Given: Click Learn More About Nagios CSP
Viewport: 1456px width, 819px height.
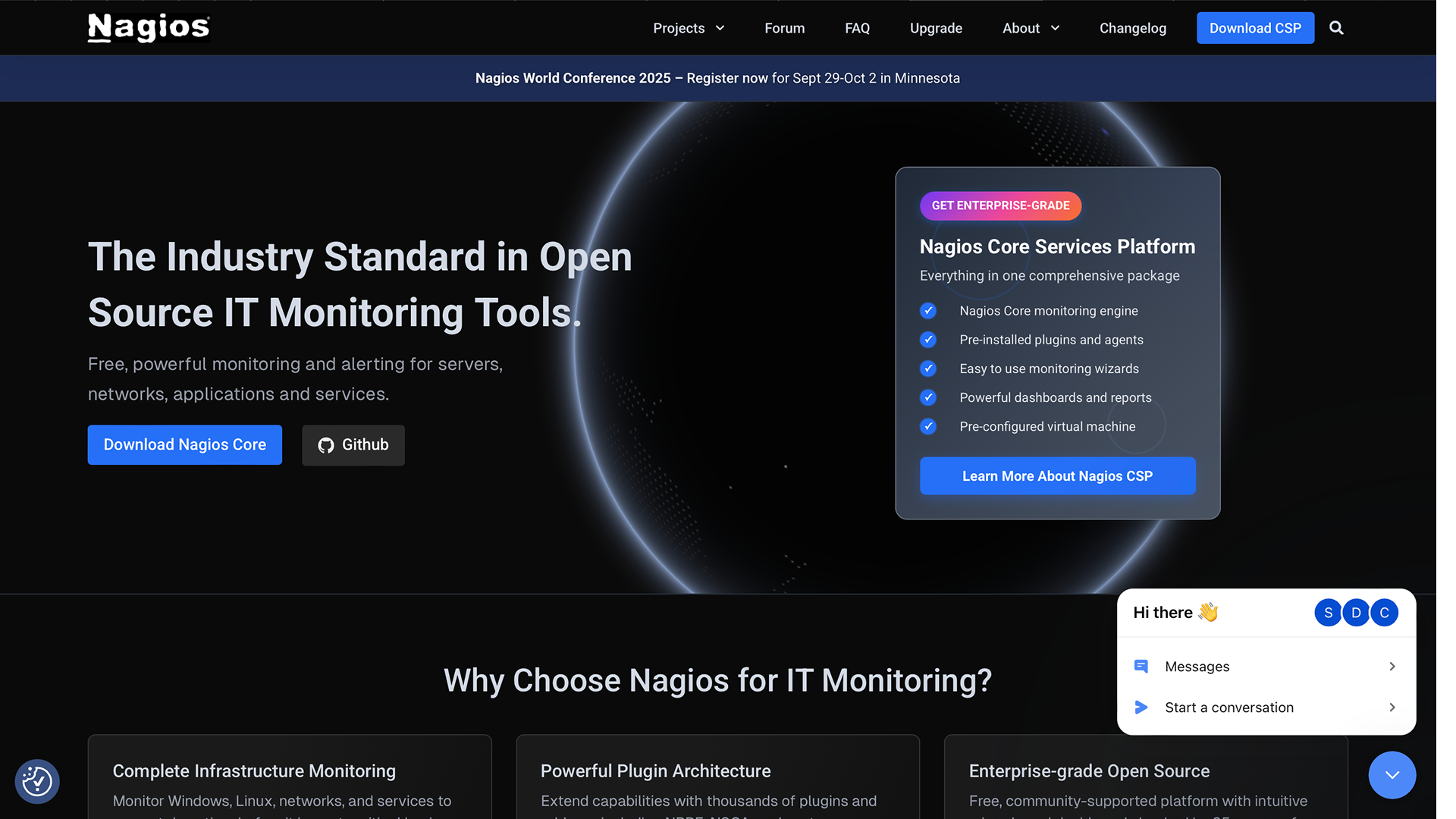Looking at the screenshot, I should click(x=1057, y=476).
